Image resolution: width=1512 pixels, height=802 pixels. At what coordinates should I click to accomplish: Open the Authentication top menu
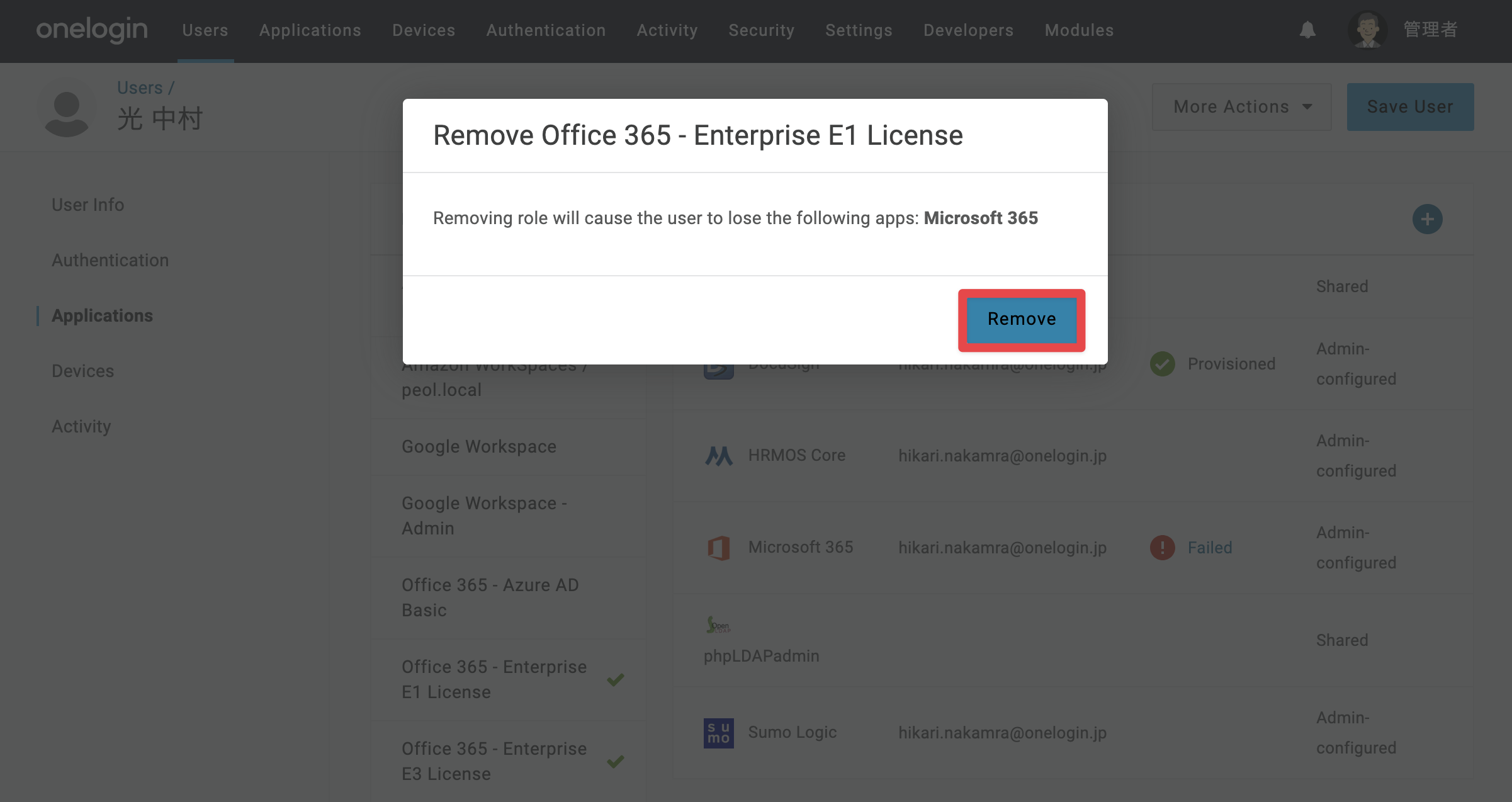[546, 30]
